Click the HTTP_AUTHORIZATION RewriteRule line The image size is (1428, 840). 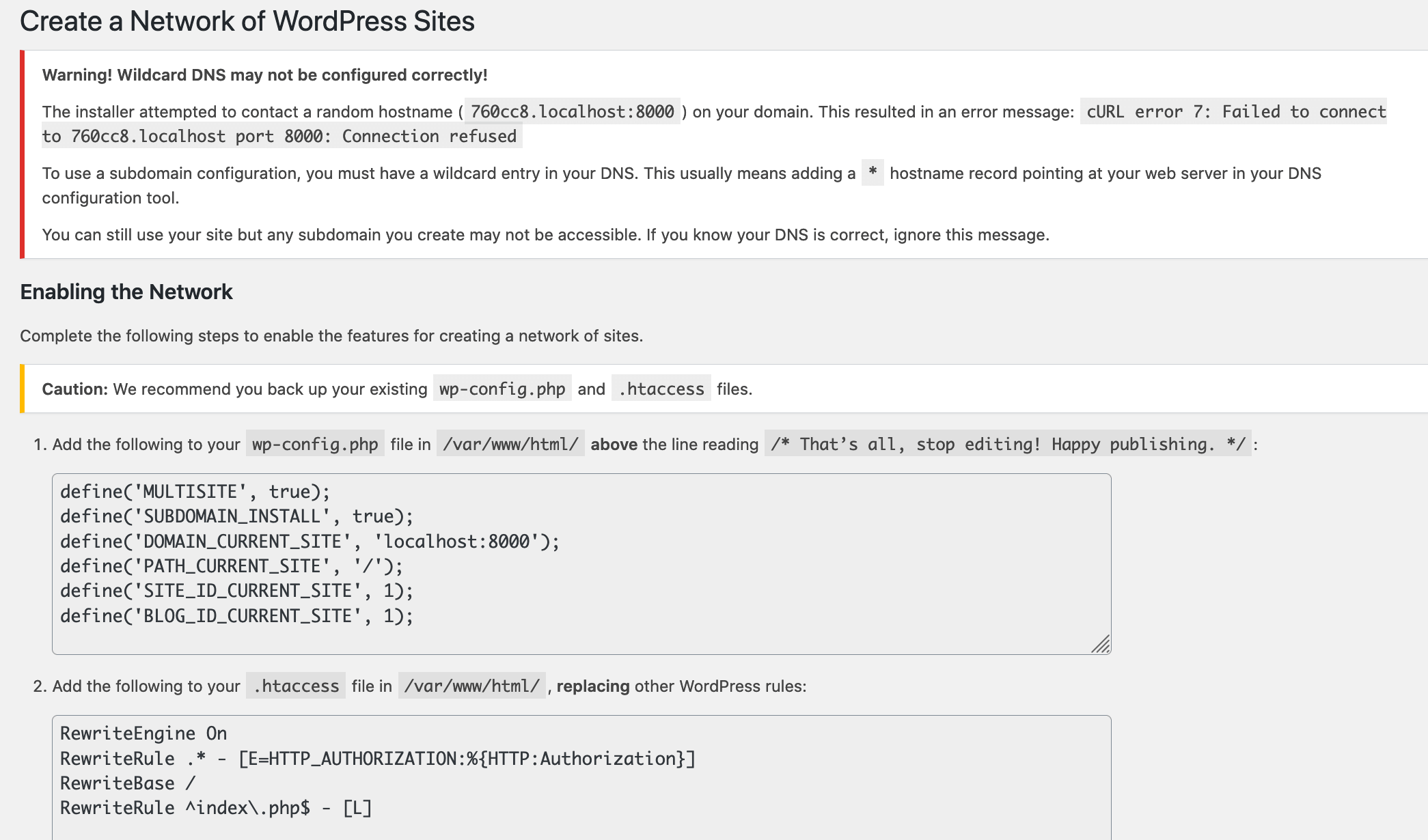pos(378,759)
